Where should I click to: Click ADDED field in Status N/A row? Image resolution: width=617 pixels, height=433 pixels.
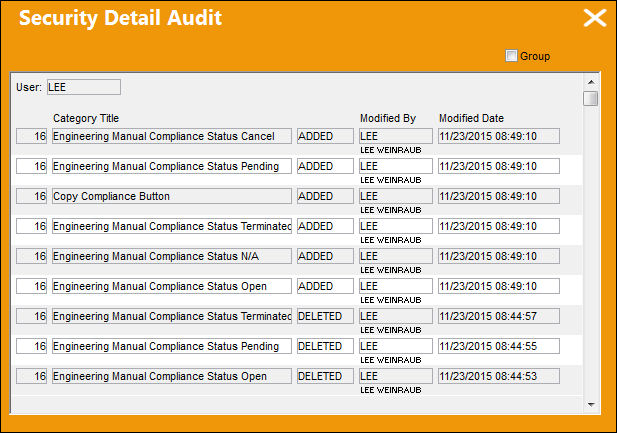pyautogui.click(x=325, y=256)
